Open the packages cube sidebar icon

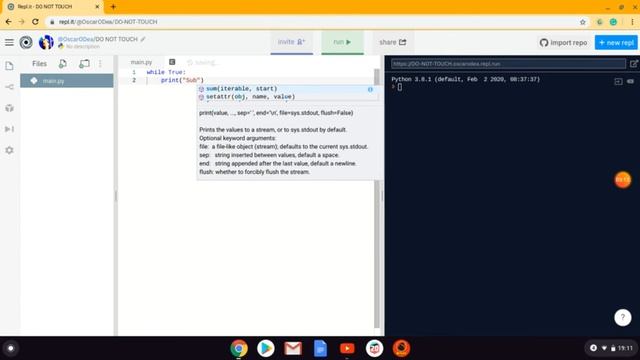pos(9,108)
